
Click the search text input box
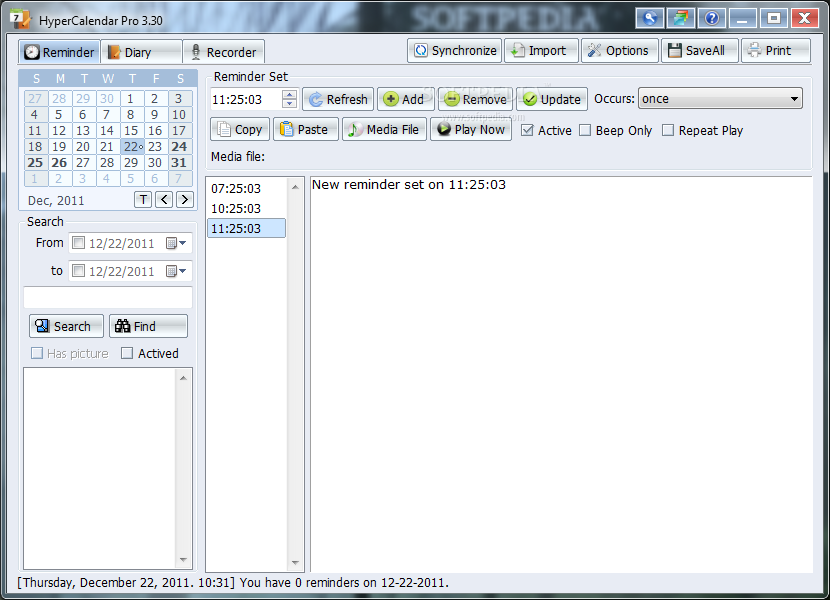coord(108,297)
